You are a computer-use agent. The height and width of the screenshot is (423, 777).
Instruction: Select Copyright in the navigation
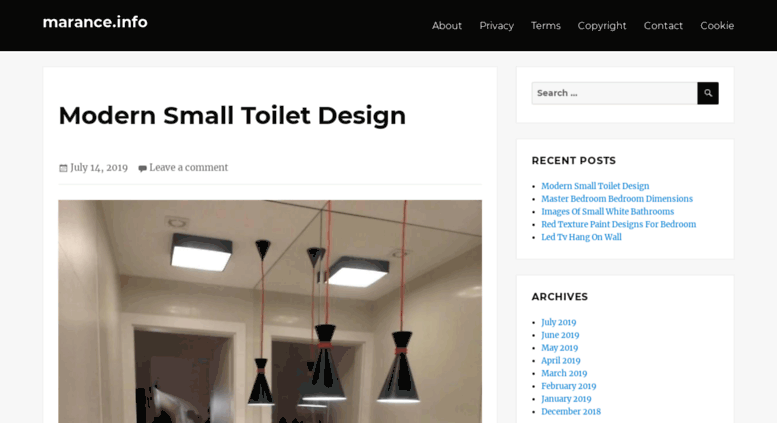(x=602, y=26)
